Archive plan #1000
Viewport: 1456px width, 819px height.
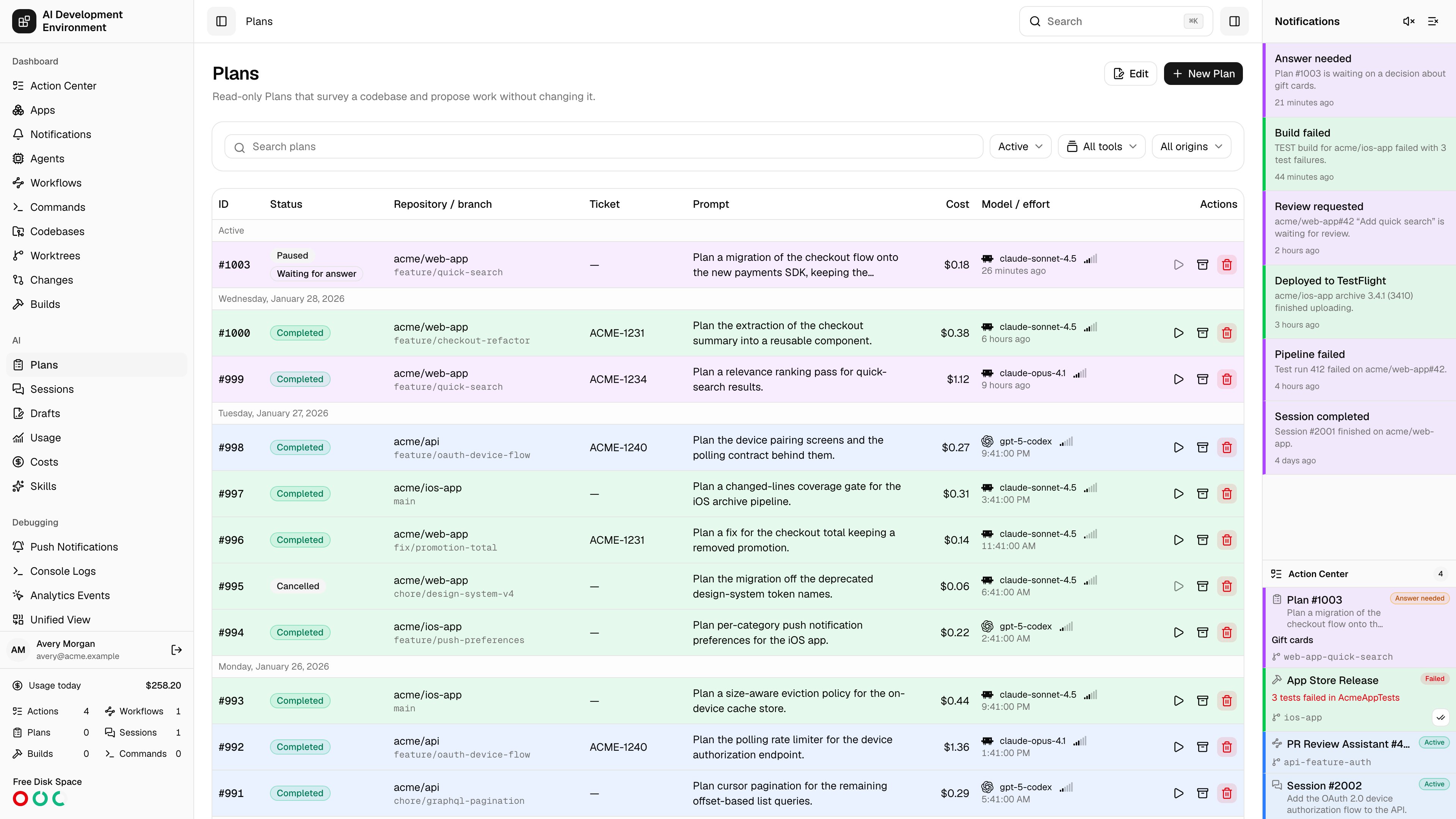(x=1202, y=333)
